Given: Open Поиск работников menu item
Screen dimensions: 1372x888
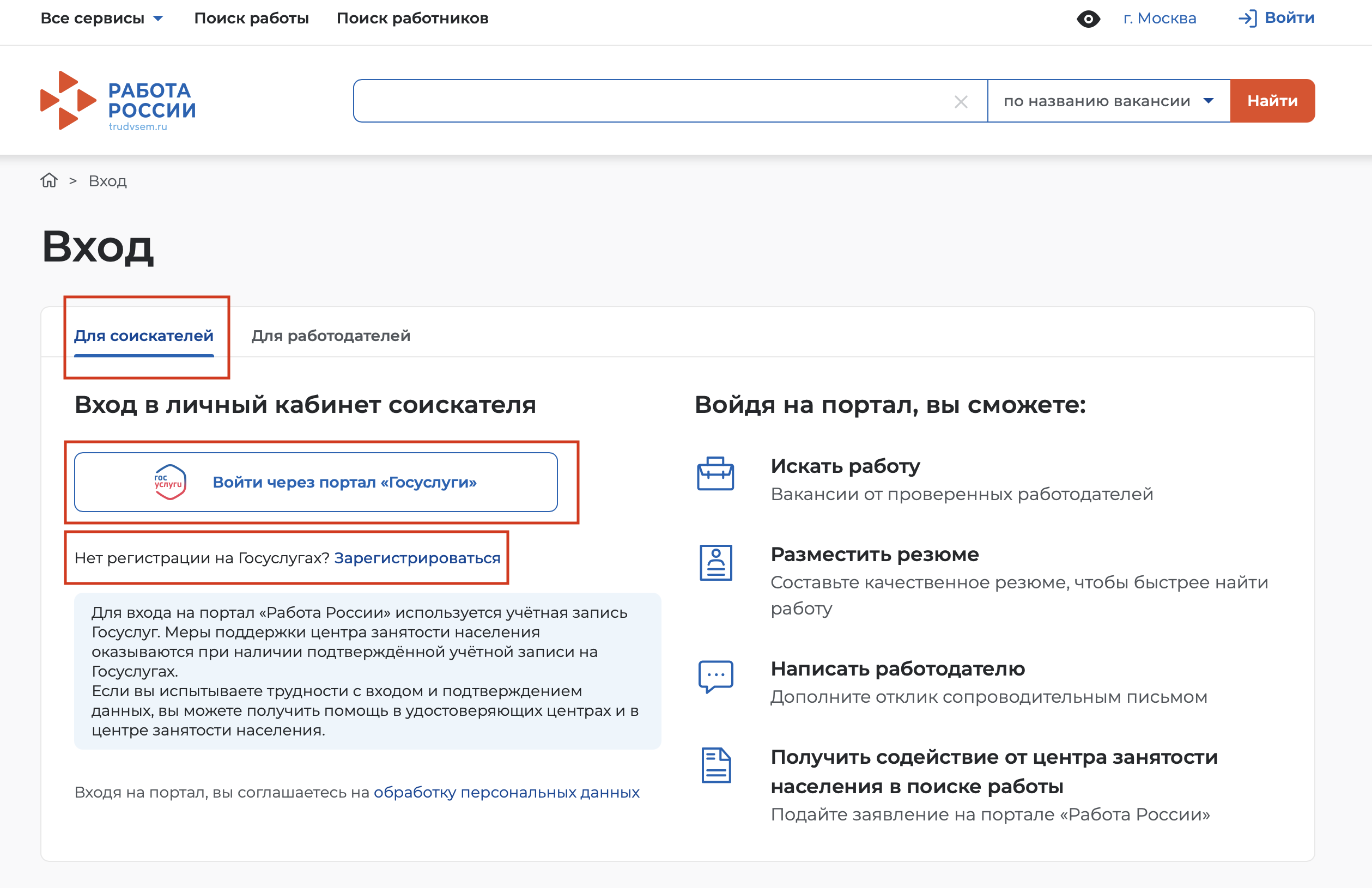Looking at the screenshot, I should 412,19.
